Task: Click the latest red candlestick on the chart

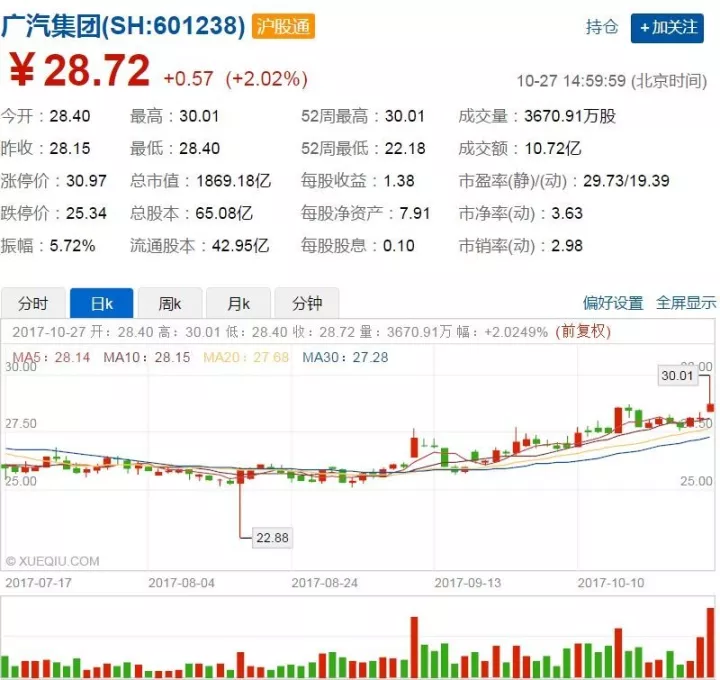Action: coord(711,407)
